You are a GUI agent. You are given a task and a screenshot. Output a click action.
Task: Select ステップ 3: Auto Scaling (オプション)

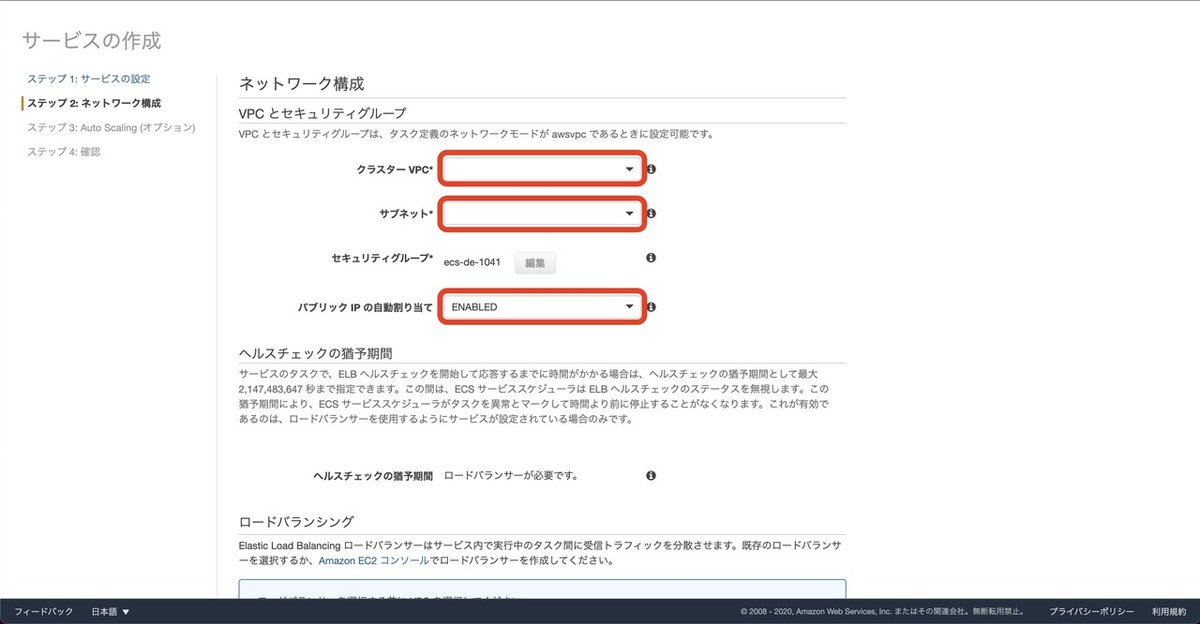[111, 128]
